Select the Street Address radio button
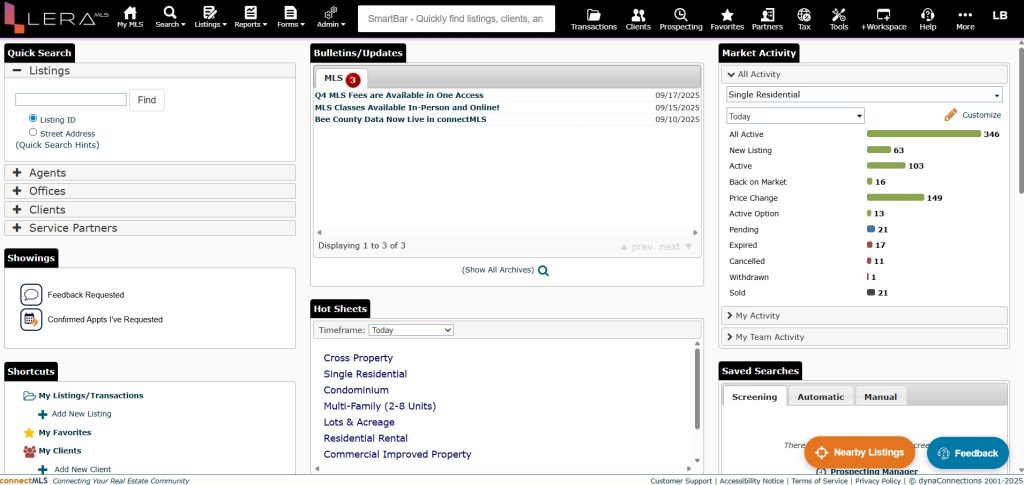This screenshot has height=485, width=1024. coord(33,132)
